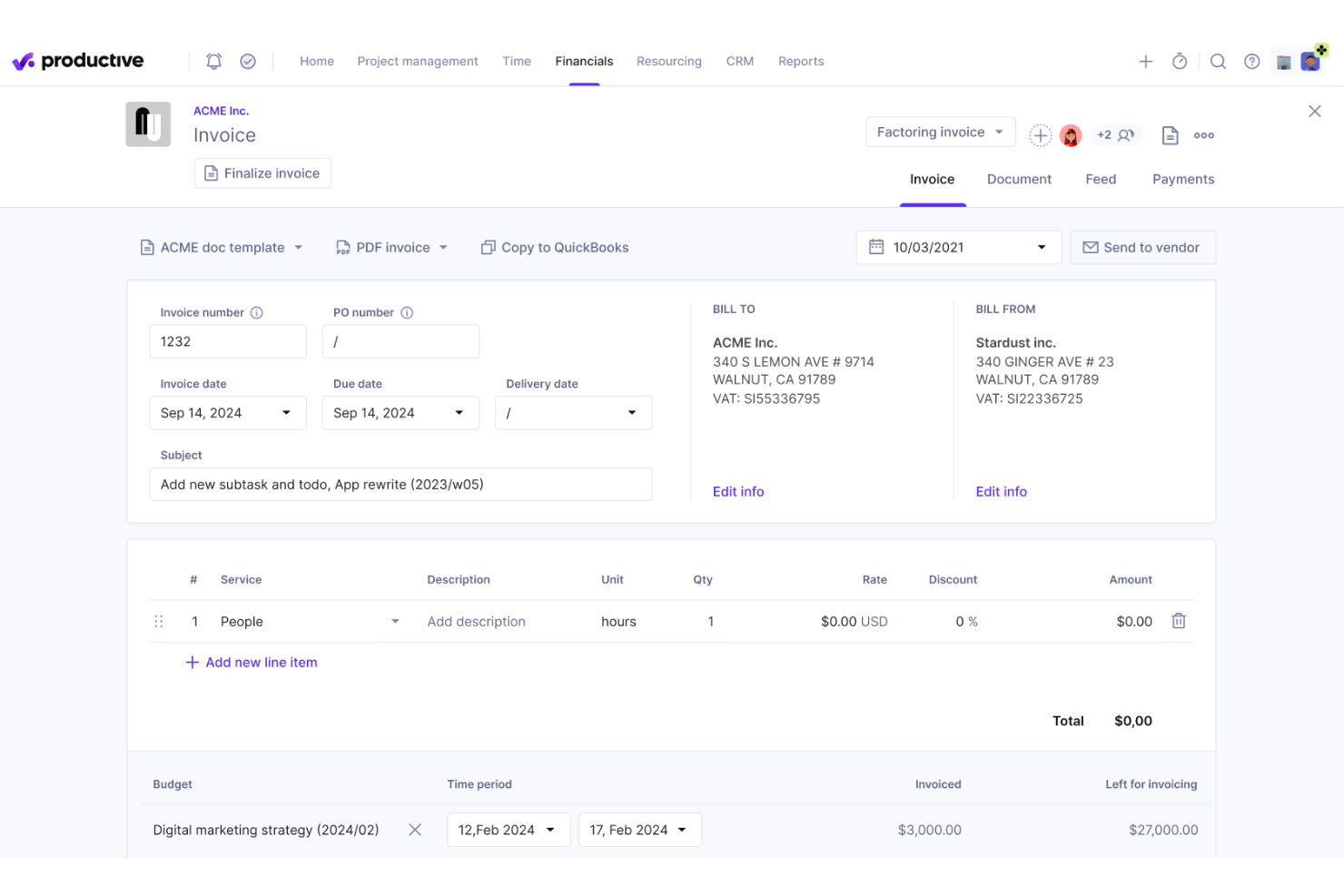The width and height of the screenshot is (1344, 896).
Task: Click Copy to QuickBooks
Action: pos(555,248)
